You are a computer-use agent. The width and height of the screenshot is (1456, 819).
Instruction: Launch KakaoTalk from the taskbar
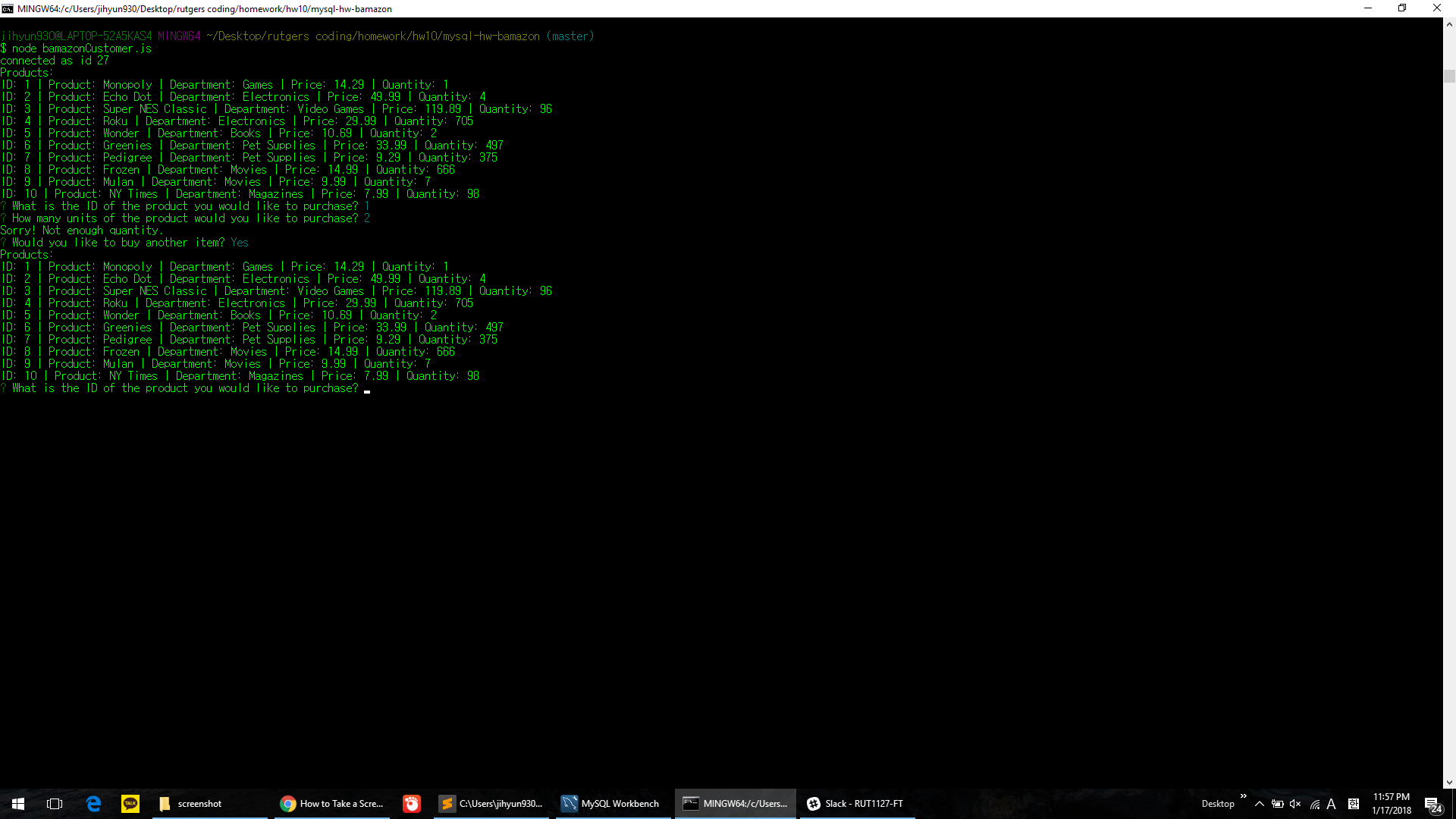130,804
